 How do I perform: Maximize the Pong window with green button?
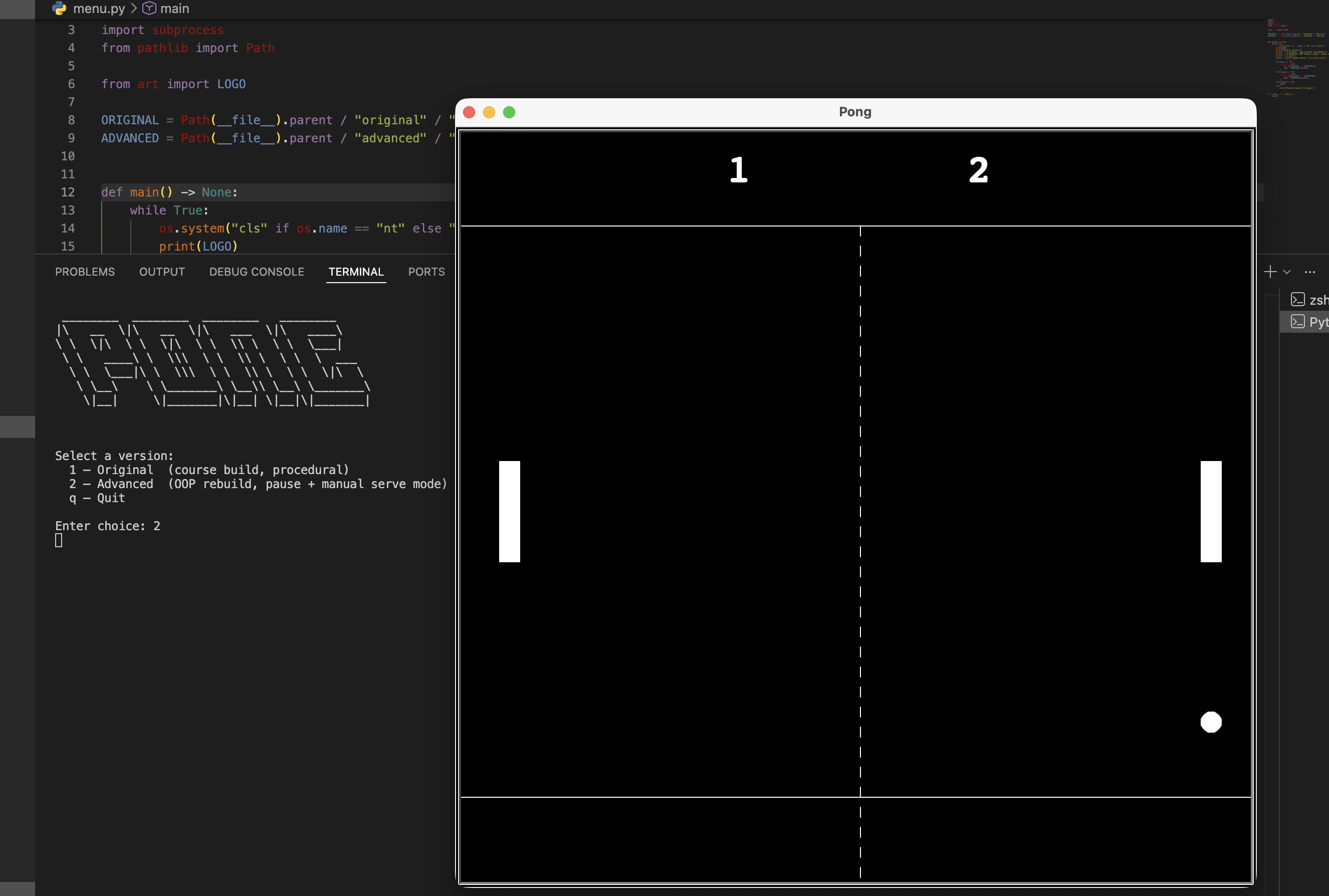pos(509,112)
